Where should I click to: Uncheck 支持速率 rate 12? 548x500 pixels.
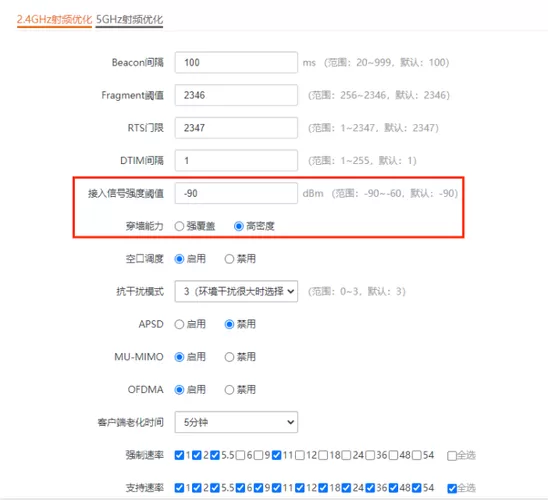coord(300,488)
